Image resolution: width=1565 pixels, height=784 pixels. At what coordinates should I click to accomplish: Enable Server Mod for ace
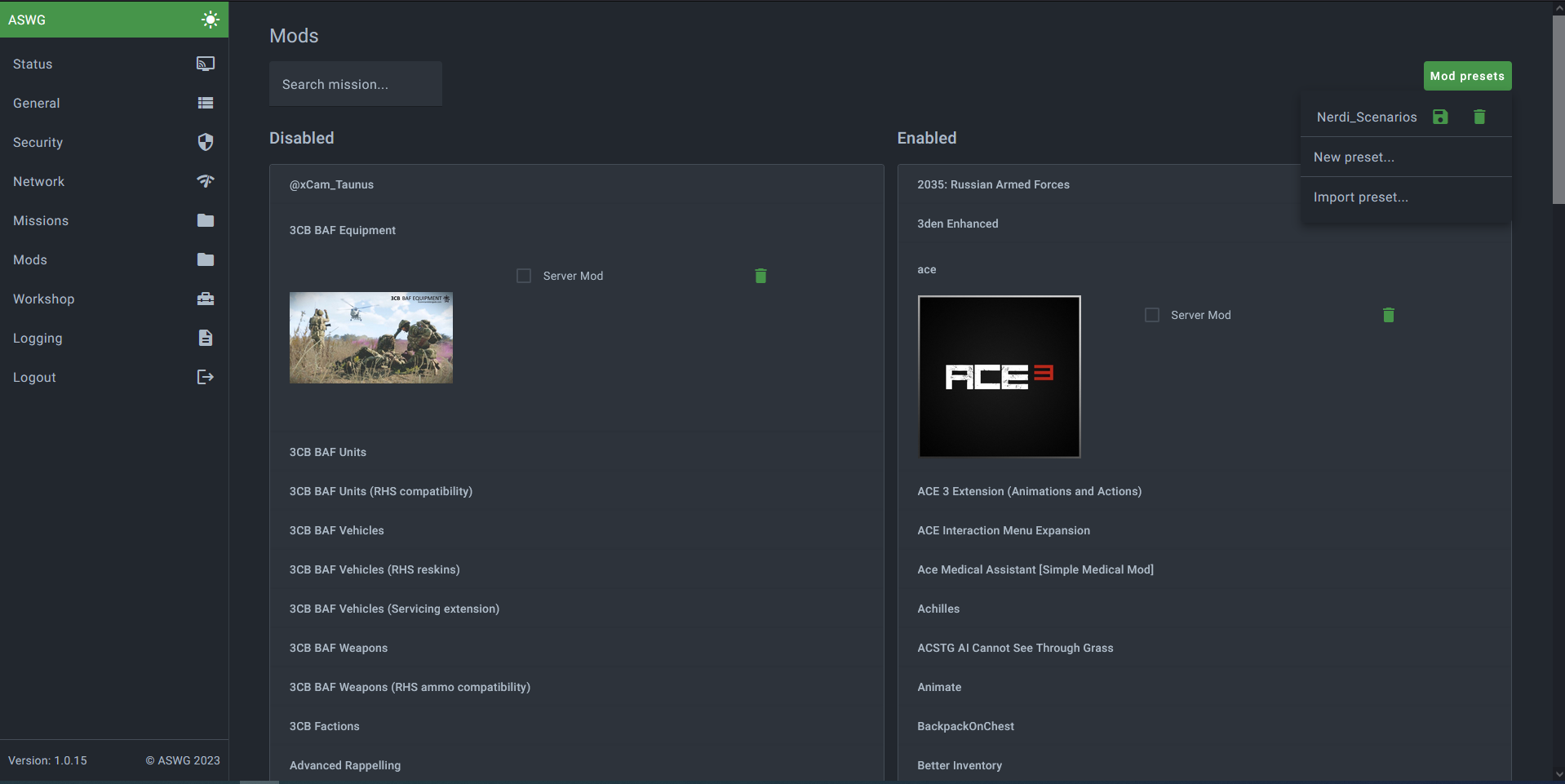[1152, 315]
